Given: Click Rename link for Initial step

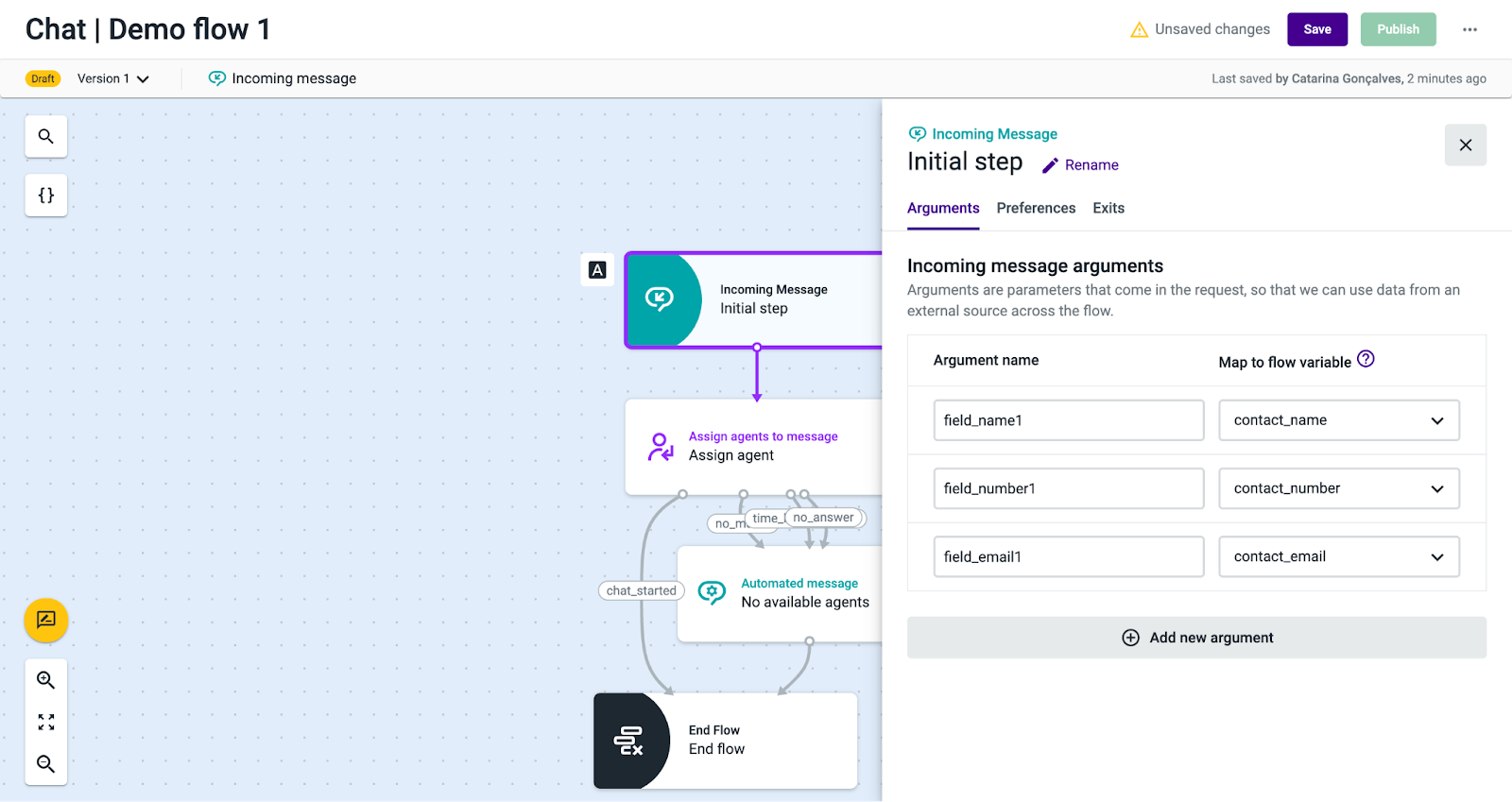Looking at the screenshot, I should pyautogui.click(x=1080, y=165).
